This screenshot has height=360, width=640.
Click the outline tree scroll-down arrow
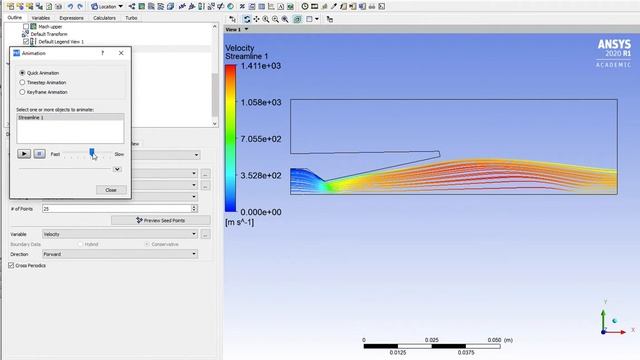(215, 124)
